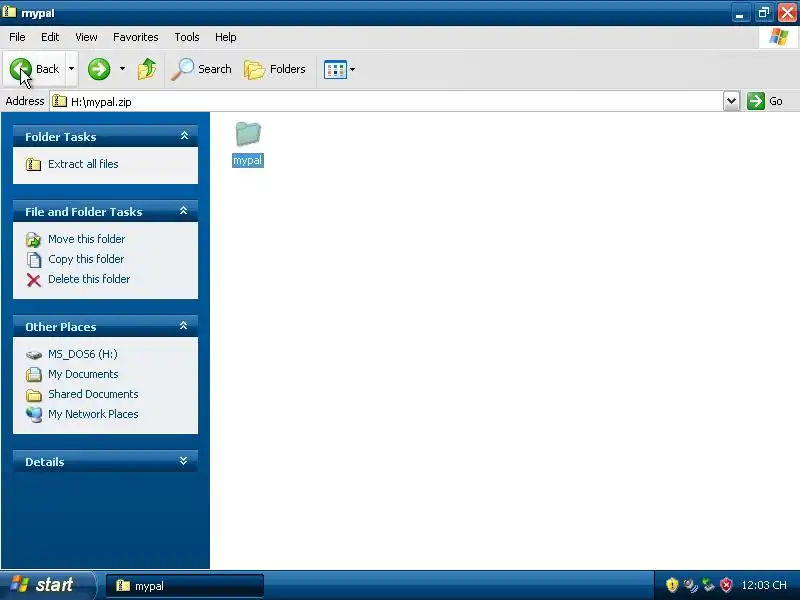Click the Extract all files zip icon
Screen dimensions: 800x600
[34, 164]
